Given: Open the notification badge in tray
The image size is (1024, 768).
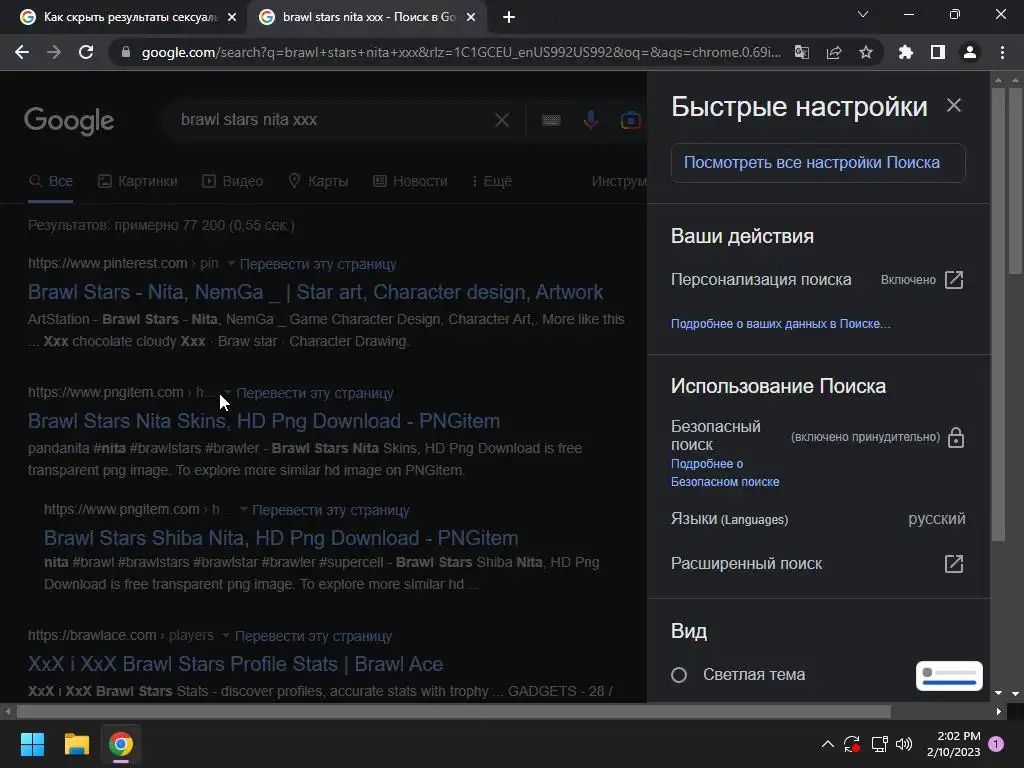Looking at the screenshot, I should click(x=996, y=744).
